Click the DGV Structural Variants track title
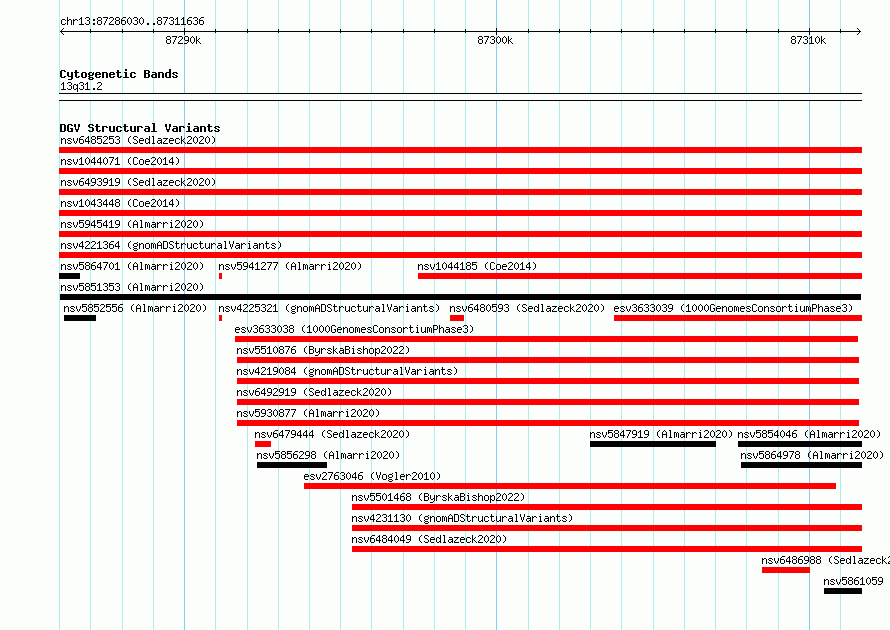890x630 pixels. (140, 128)
